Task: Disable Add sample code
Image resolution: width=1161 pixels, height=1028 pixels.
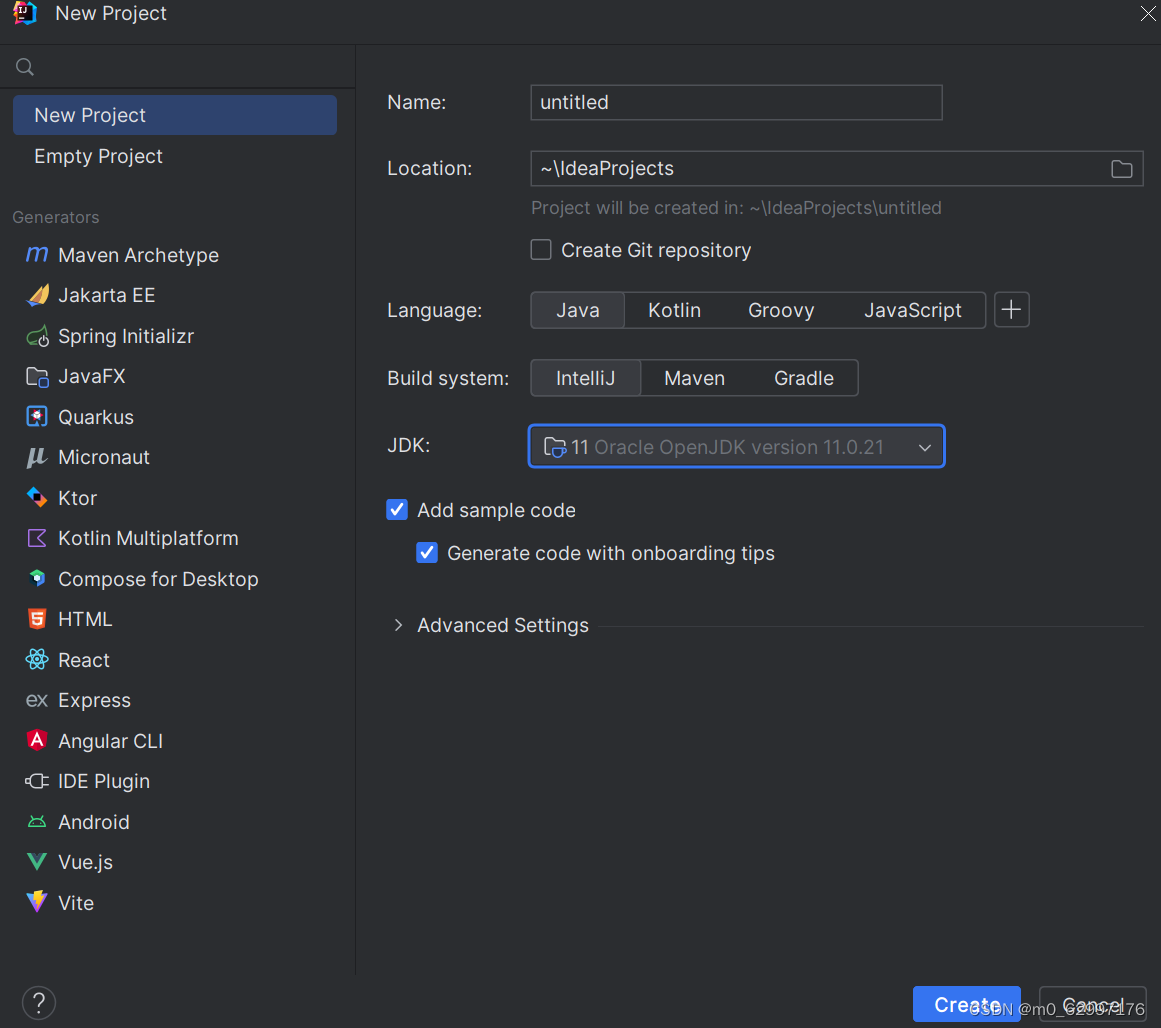Action: pyautogui.click(x=397, y=509)
